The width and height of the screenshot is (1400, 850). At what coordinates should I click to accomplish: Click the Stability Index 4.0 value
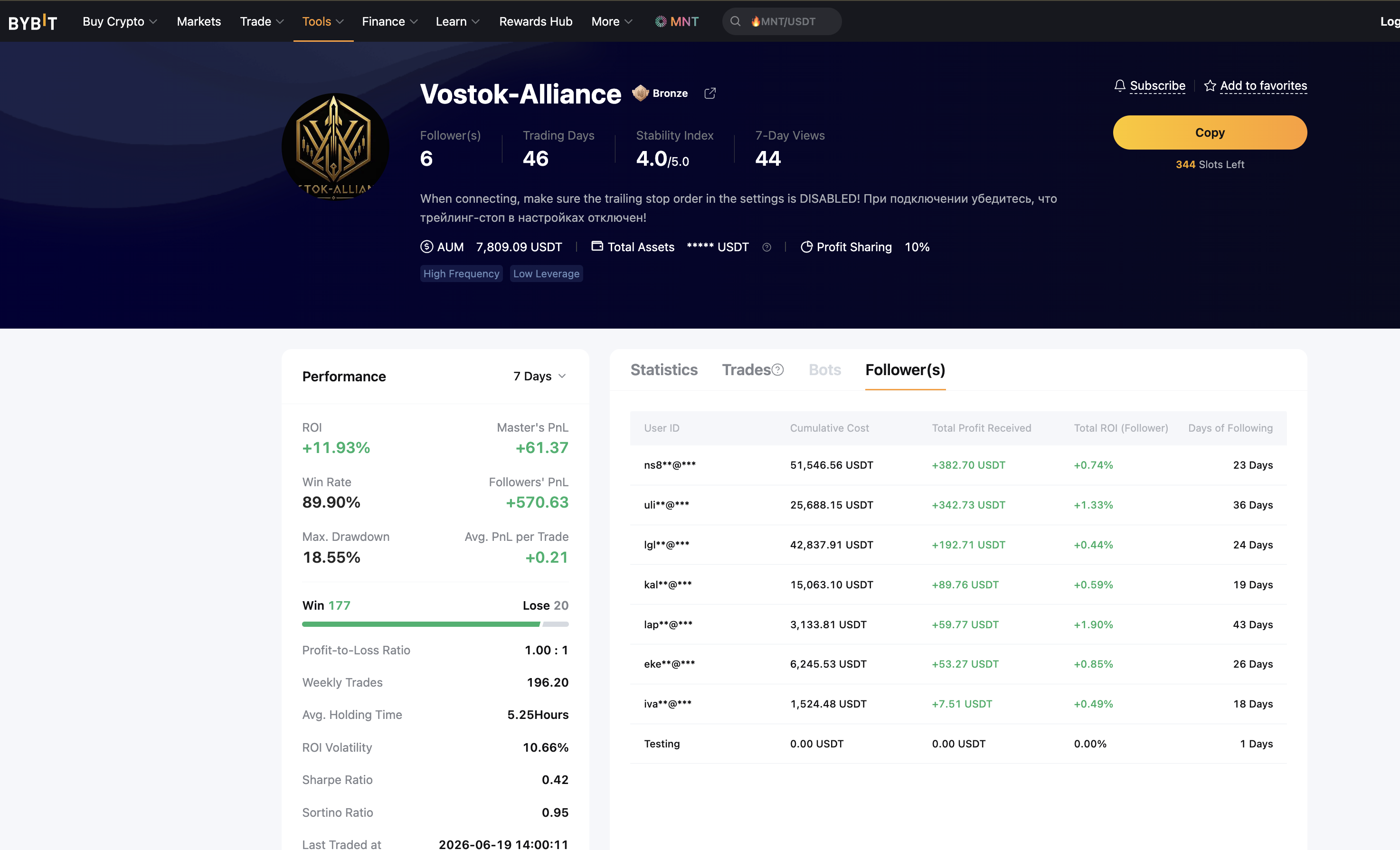click(x=662, y=159)
